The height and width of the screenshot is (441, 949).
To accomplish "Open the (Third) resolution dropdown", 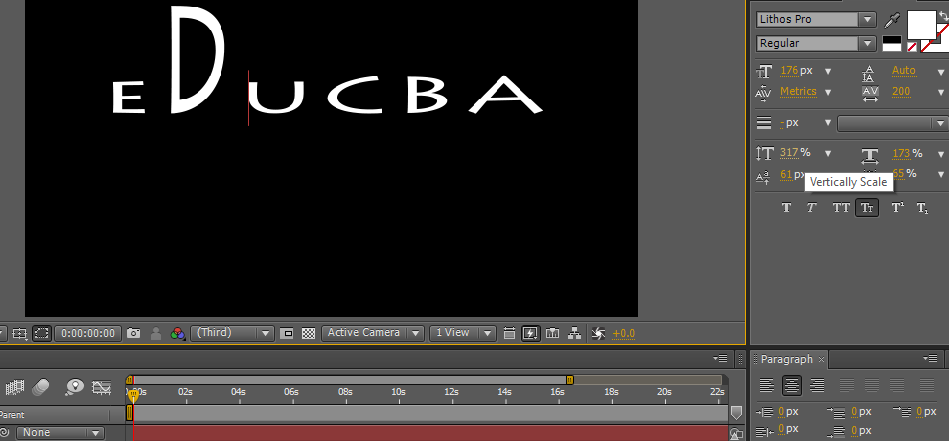I will coord(232,333).
